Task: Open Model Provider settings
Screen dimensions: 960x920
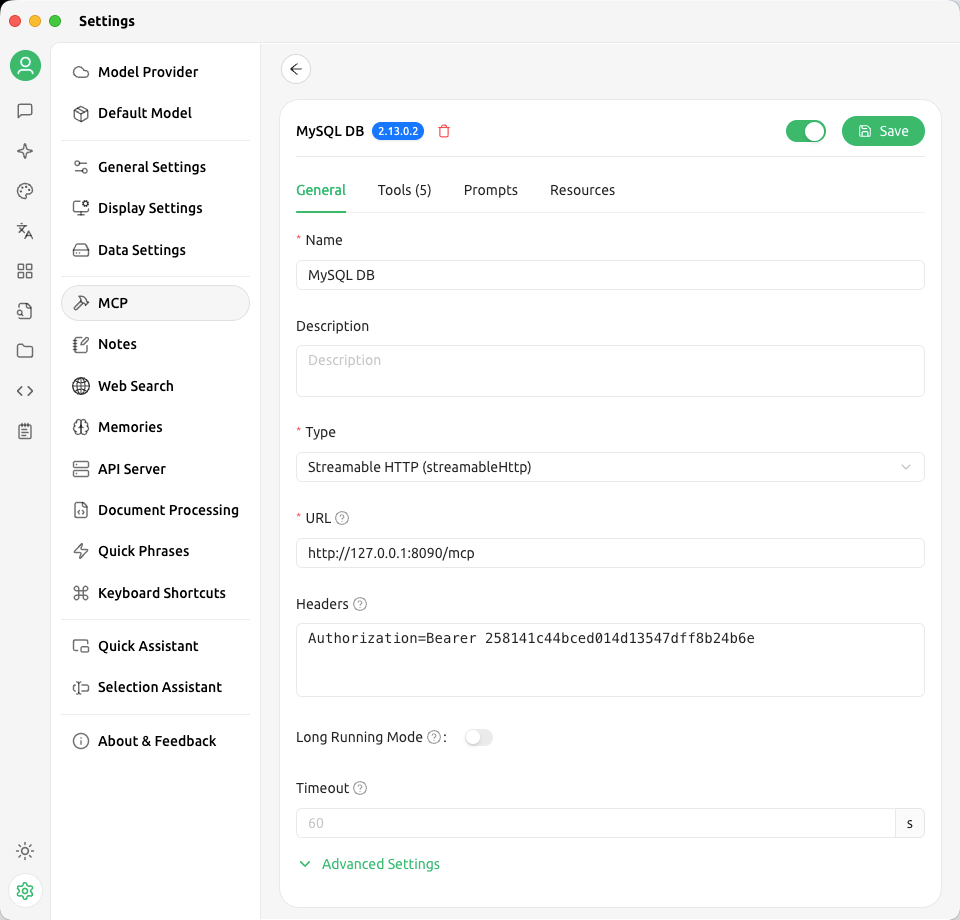Action: point(148,72)
